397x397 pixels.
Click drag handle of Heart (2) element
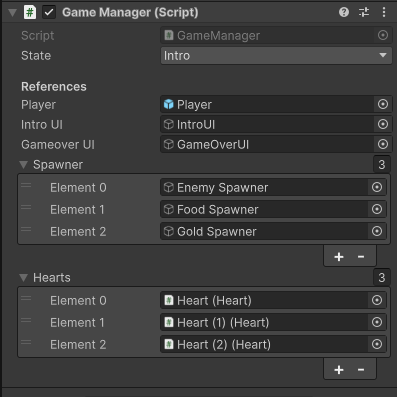coord(26,342)
